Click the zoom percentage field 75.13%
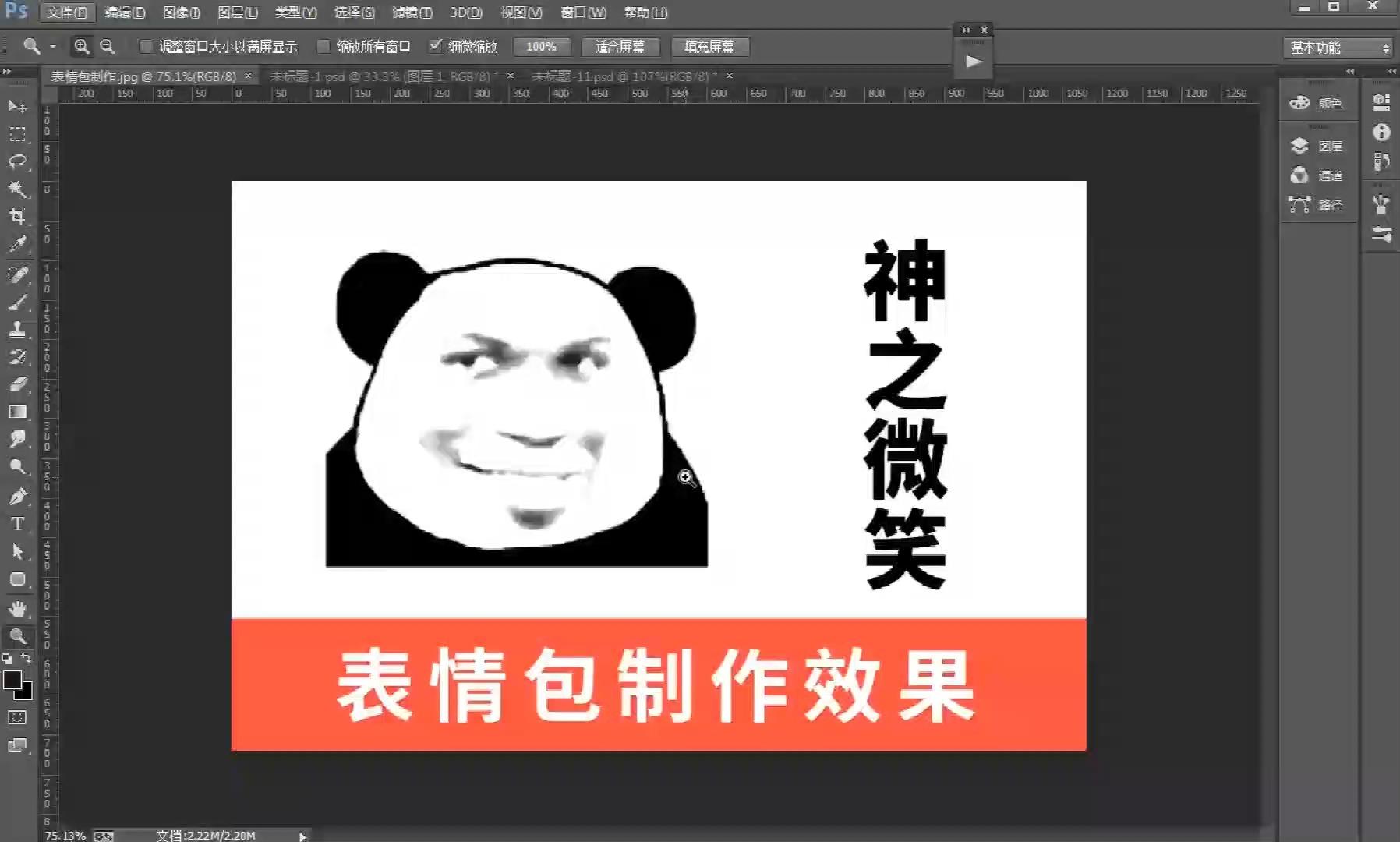1400x842 pixels. pos(65,836)
